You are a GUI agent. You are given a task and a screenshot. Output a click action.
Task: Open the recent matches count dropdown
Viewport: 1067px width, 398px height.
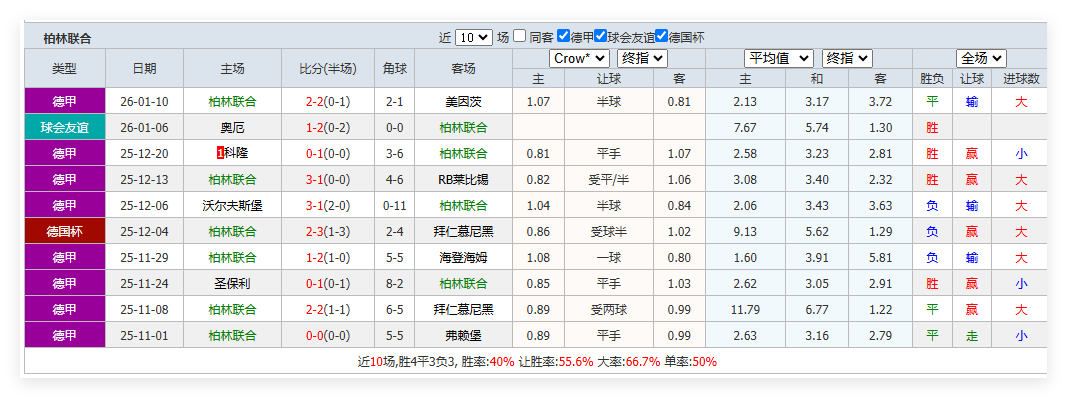[474, 37]
